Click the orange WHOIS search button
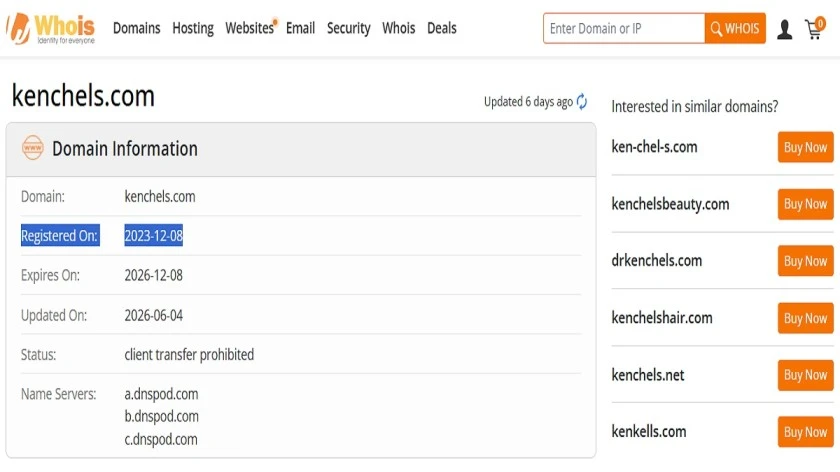Screen dimensions: 840x472 point(735,28)
